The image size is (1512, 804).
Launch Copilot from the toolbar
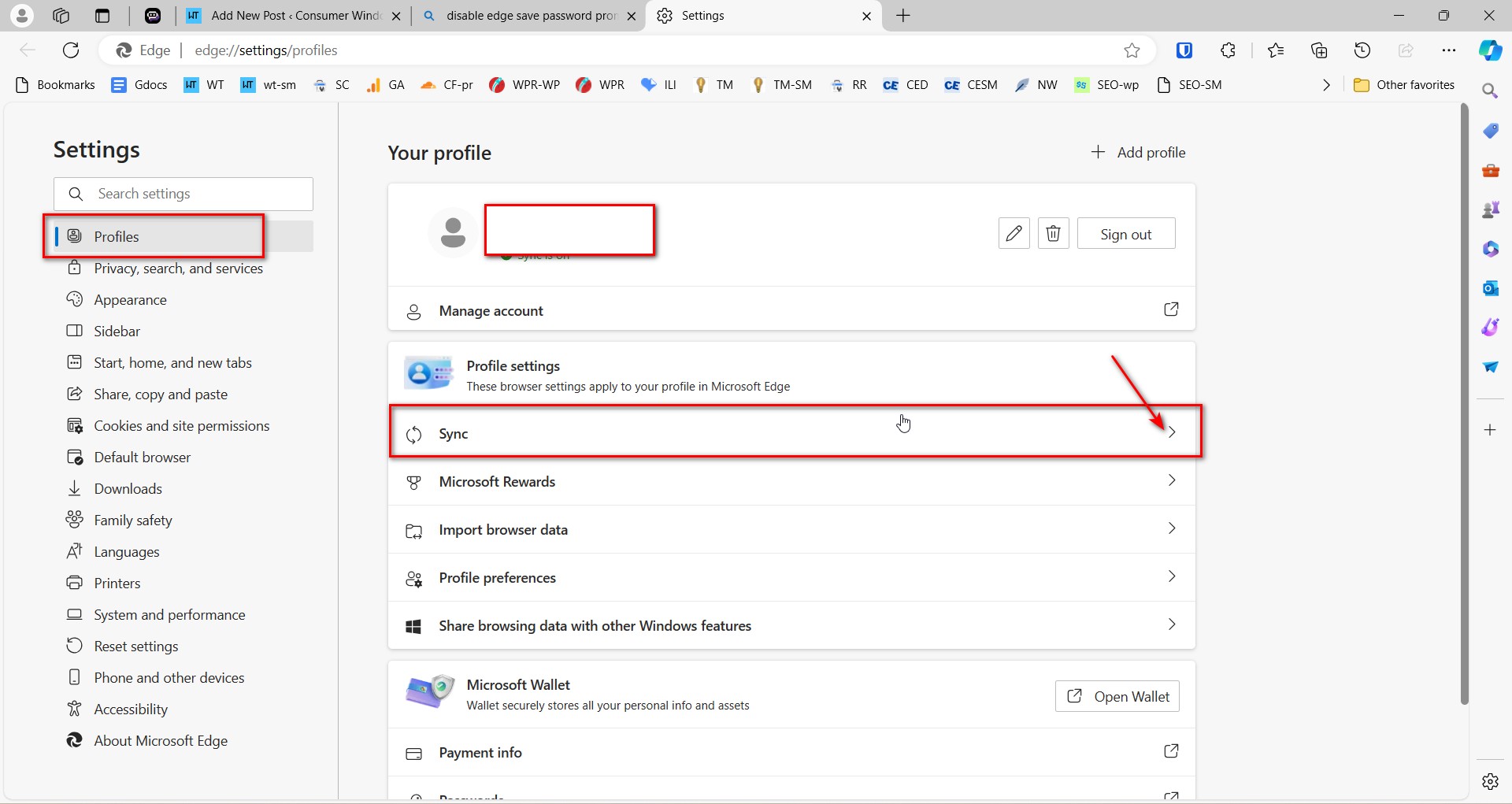1490,50
